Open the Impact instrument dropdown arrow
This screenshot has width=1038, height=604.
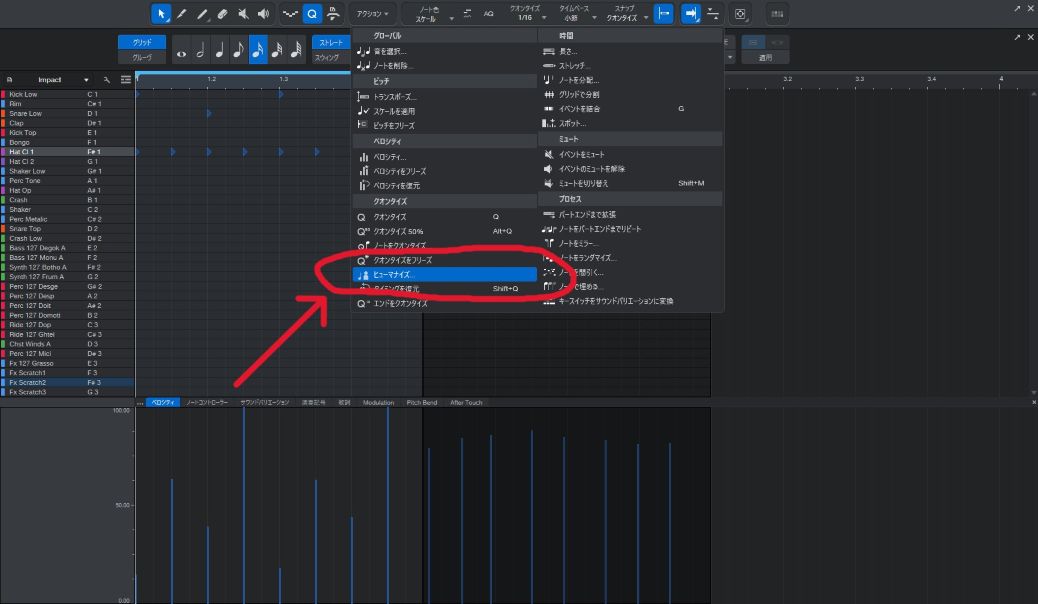[x=87, y=79]
